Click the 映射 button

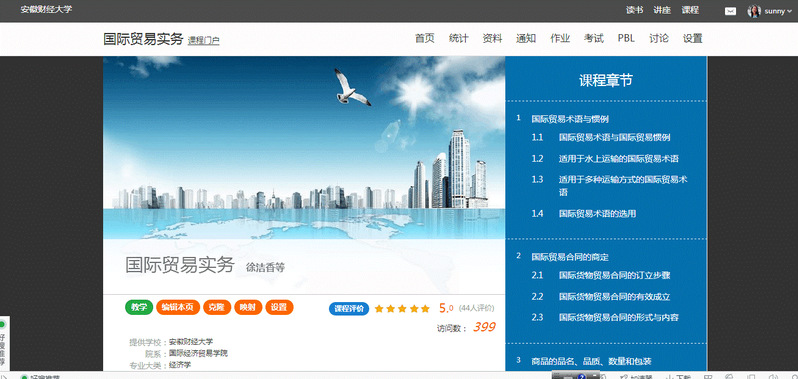pyautogui.click(x=248, y=307)
